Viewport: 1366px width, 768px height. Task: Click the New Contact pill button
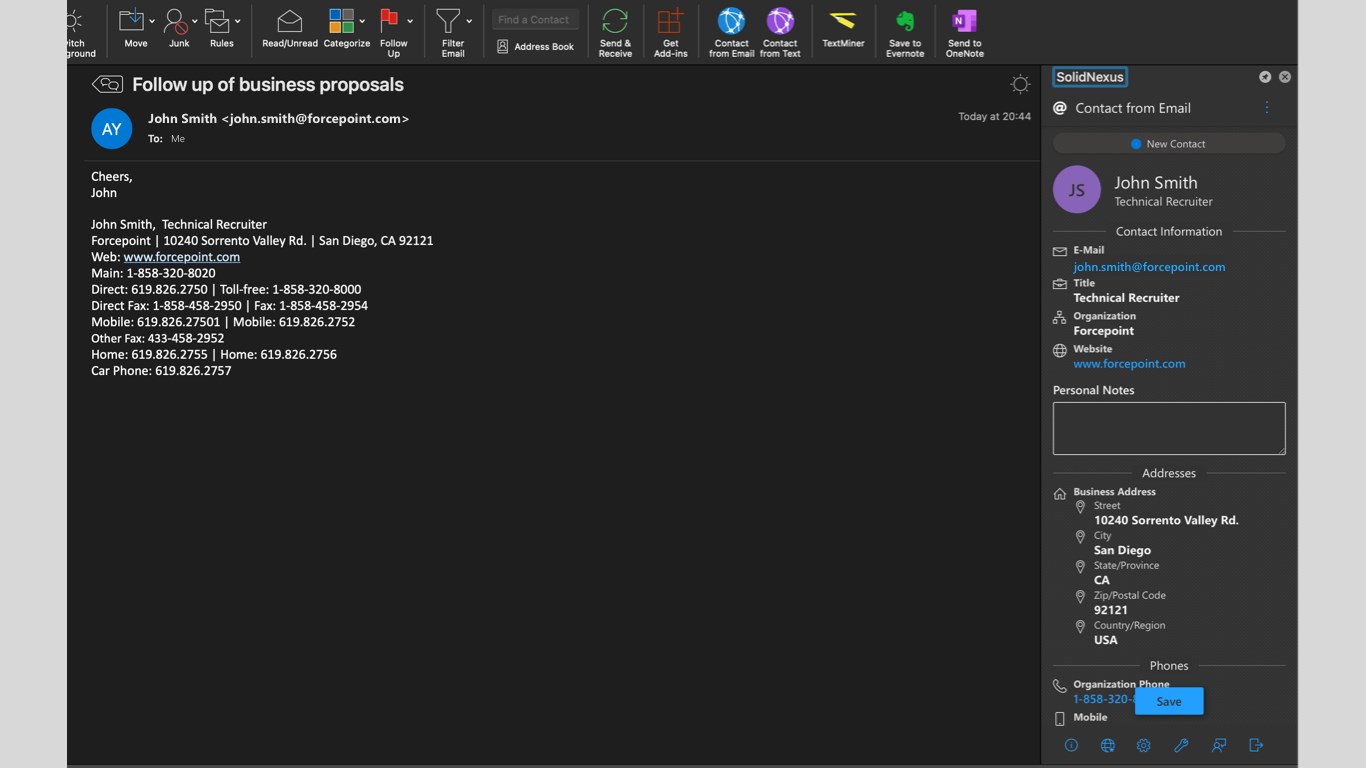tap(1169, 144)
